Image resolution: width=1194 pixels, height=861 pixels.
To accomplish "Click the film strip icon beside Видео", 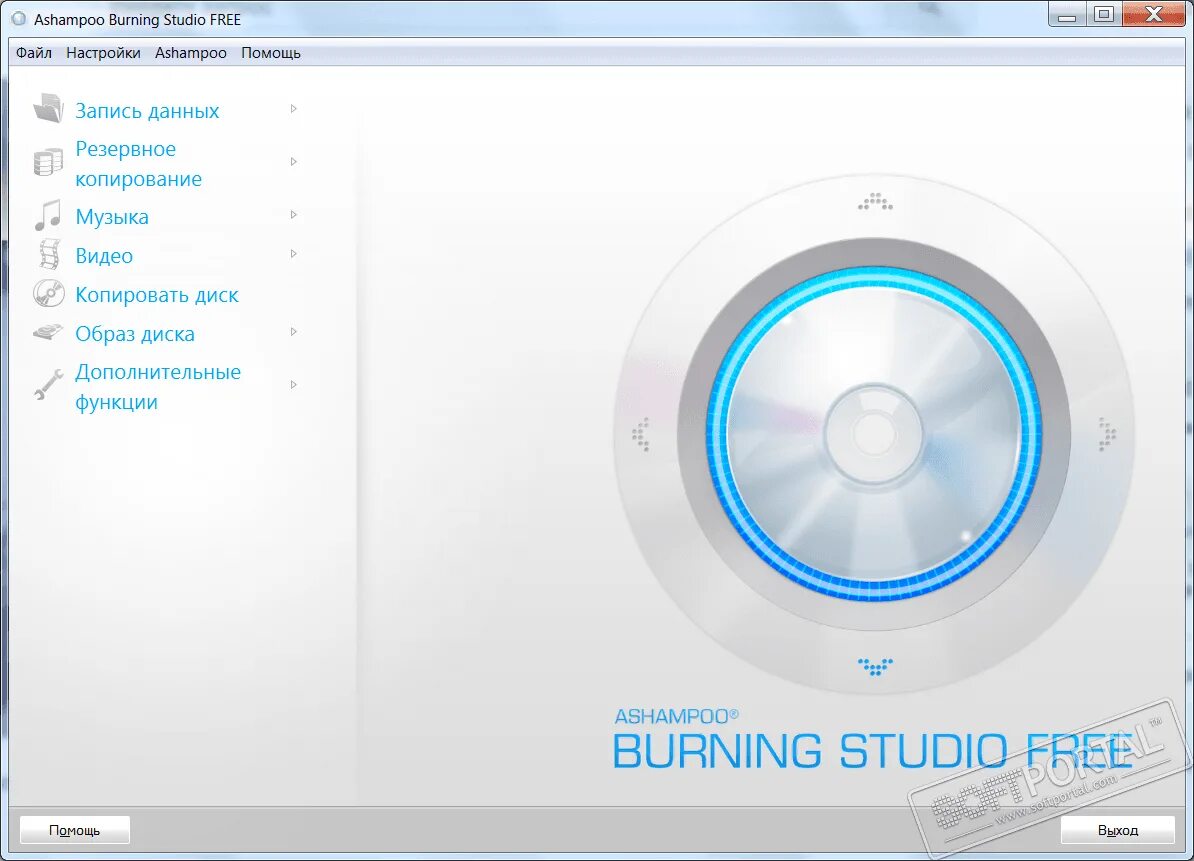I will point(49,254).
